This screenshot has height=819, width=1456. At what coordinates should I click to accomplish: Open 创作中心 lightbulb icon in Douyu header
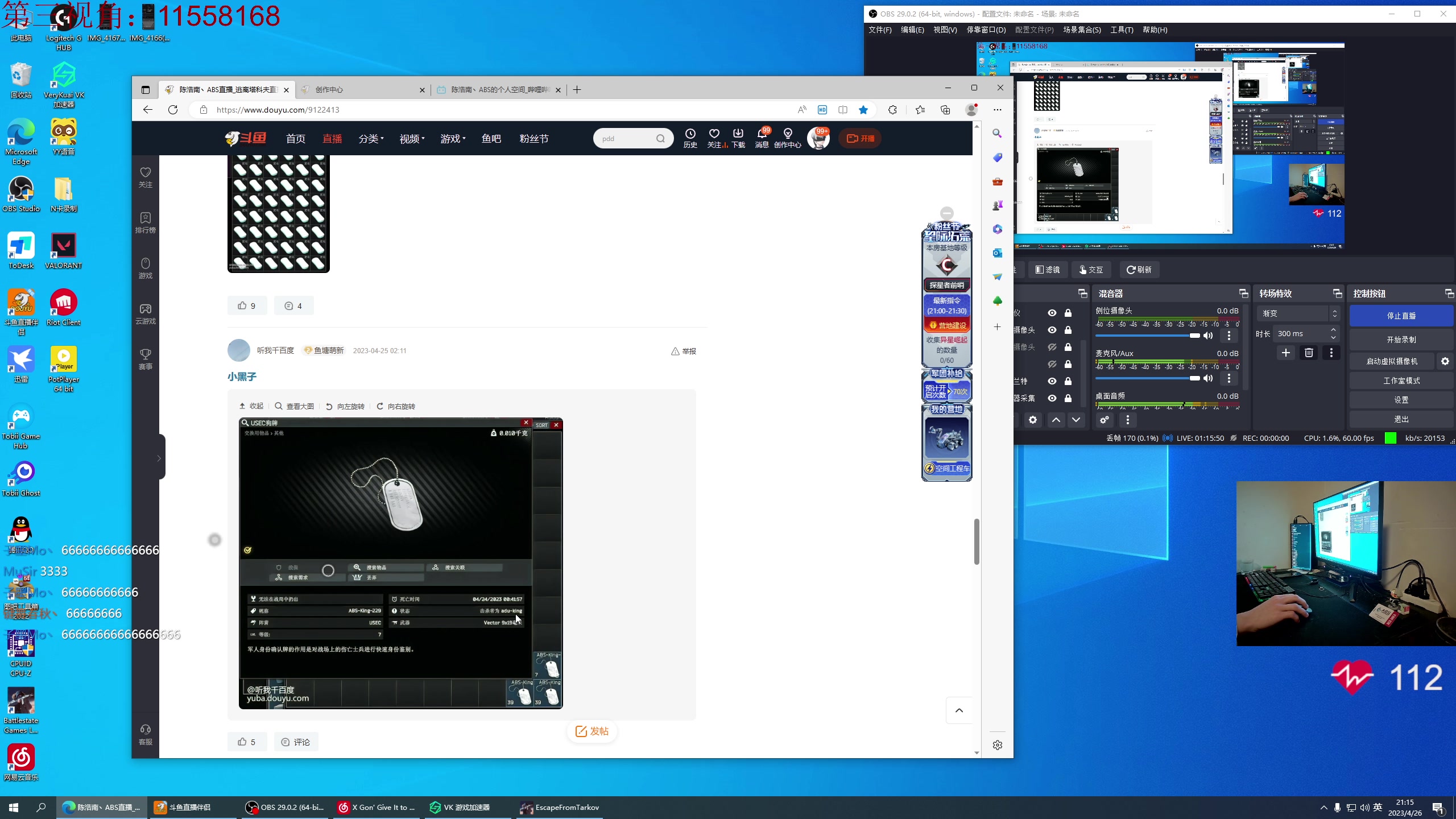point(788,138)
